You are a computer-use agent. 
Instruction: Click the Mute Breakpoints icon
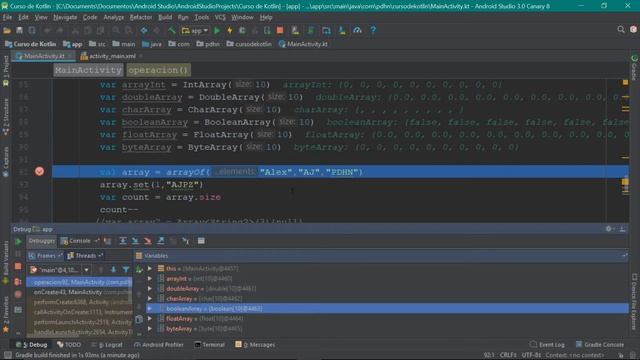(18, 294)
